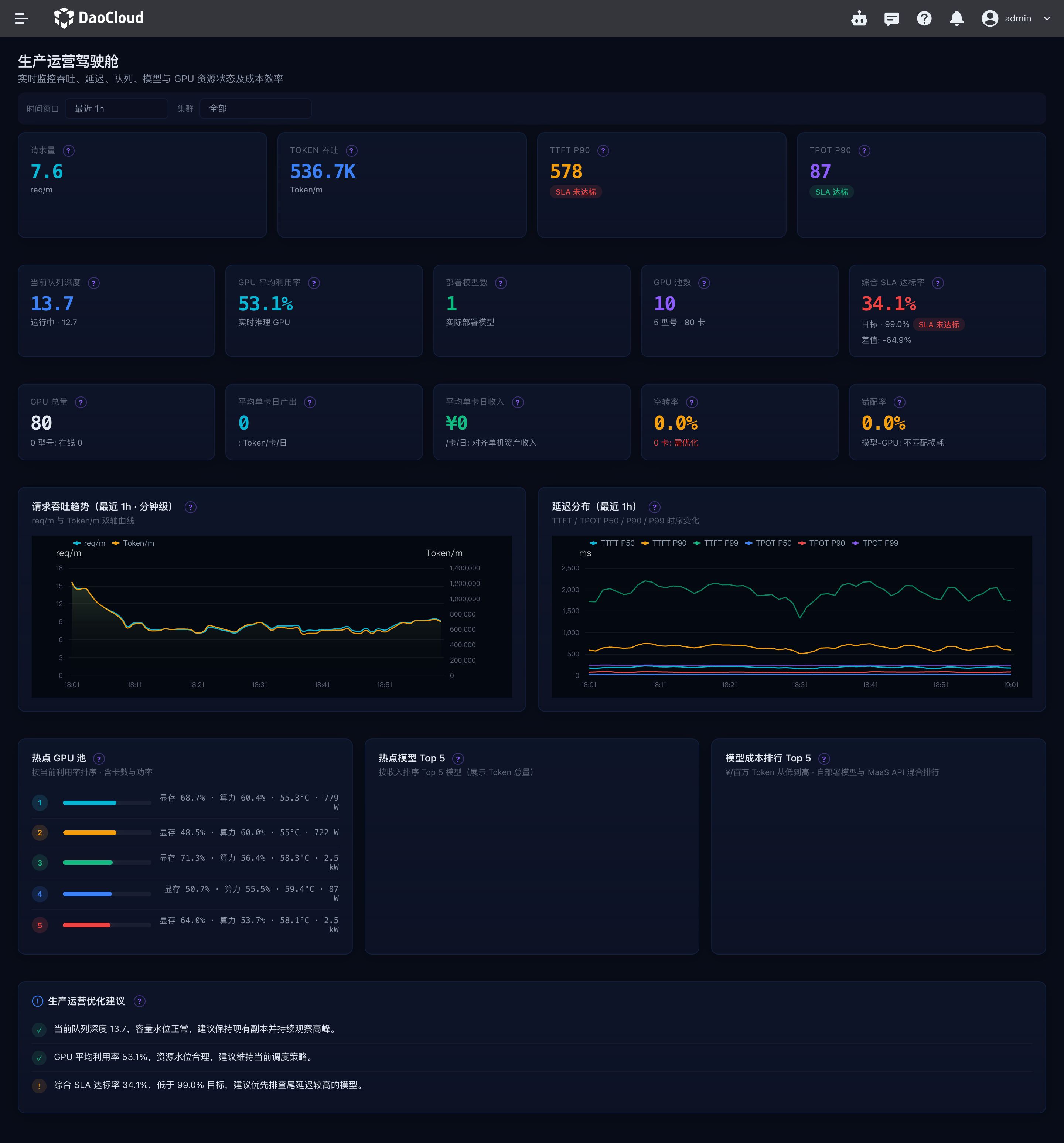Click the 'SLA 达标' badge under TPOT P90
The width and height of the screenshot is (1064, 1143).
[x=832, y=192]
